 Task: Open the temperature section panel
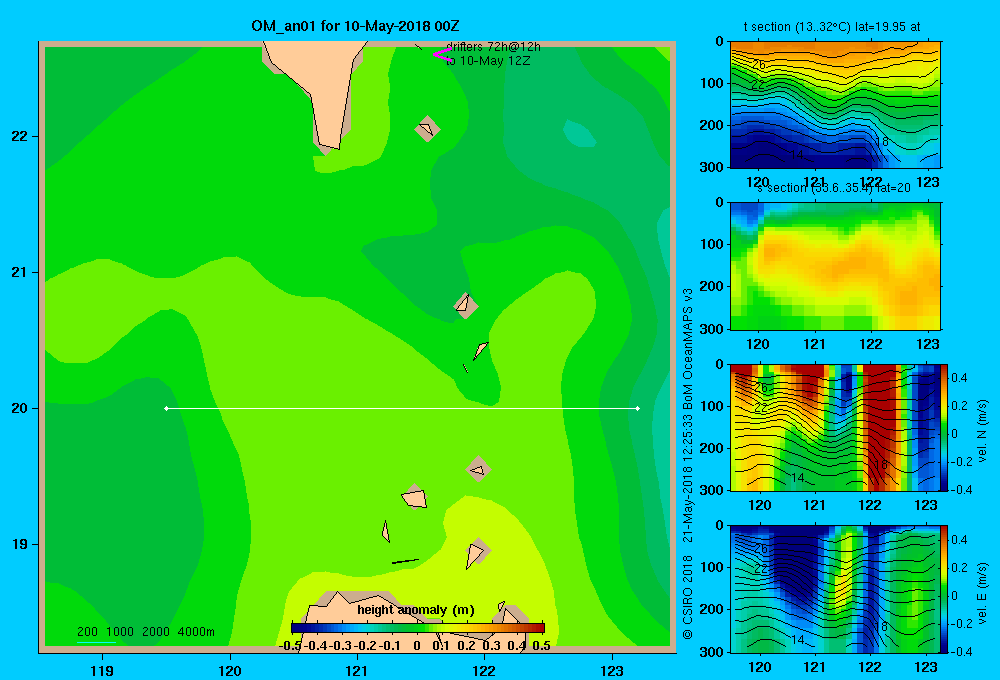[835, 105]
